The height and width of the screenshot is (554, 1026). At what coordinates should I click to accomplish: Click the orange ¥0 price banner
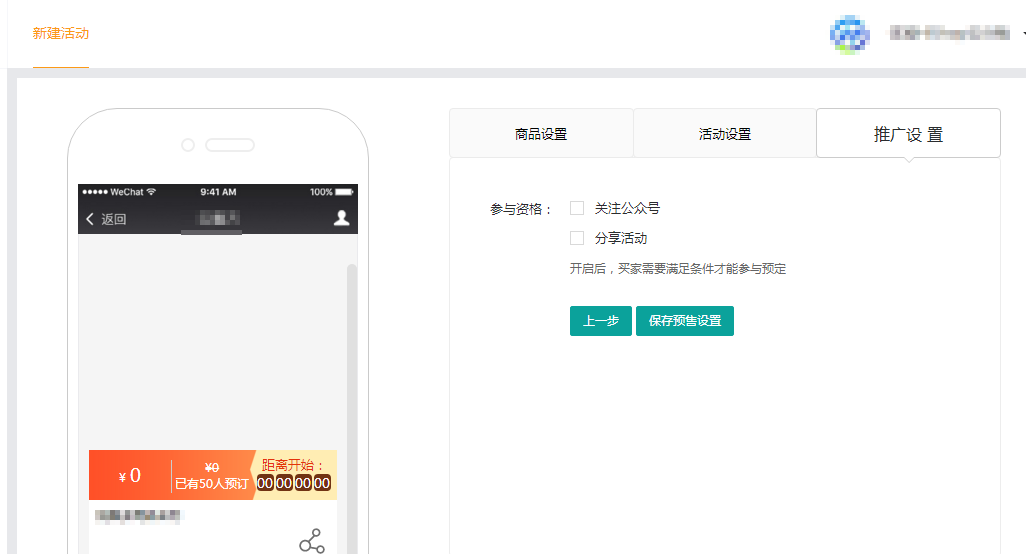[130, 476]
